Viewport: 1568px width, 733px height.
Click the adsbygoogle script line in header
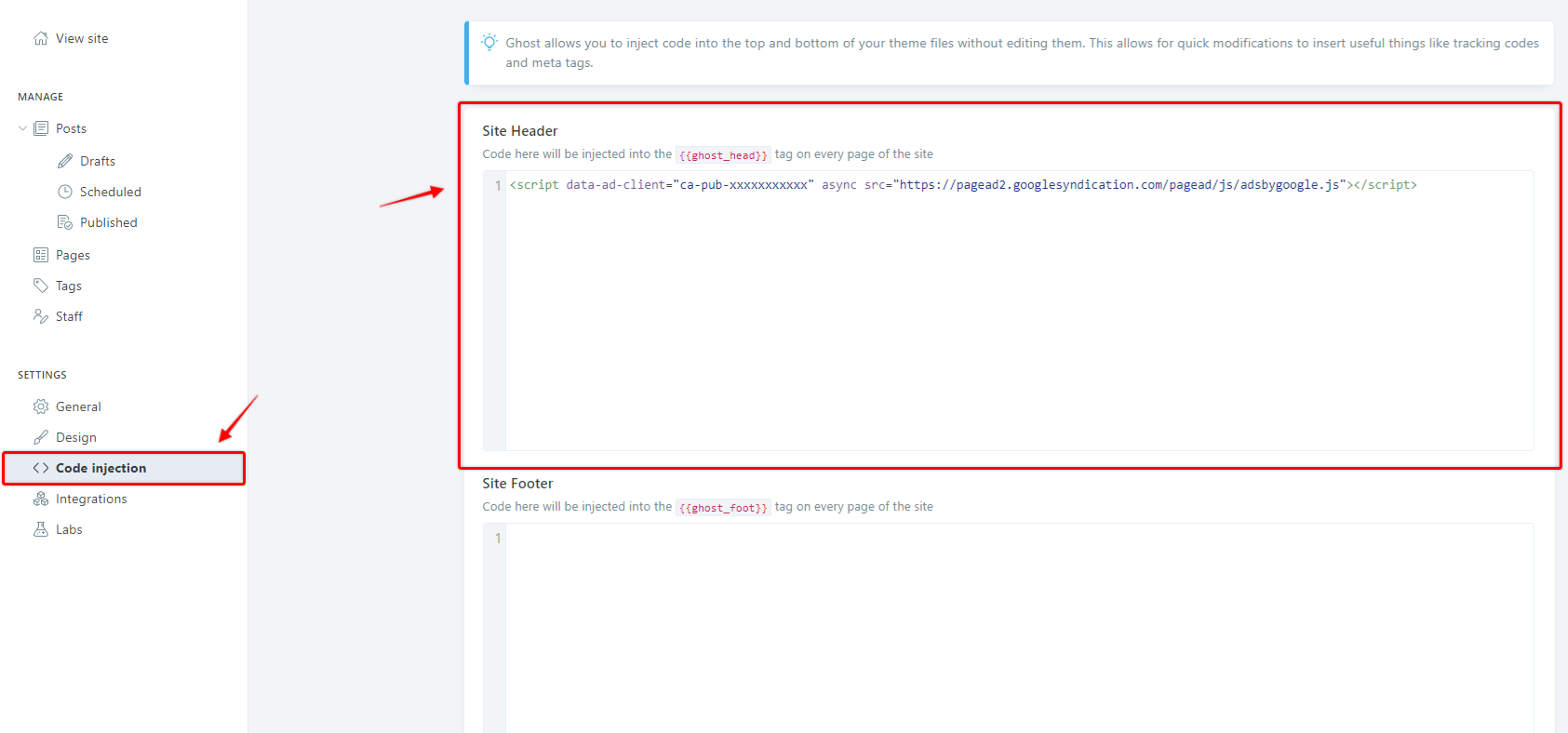tap(963, 185)
